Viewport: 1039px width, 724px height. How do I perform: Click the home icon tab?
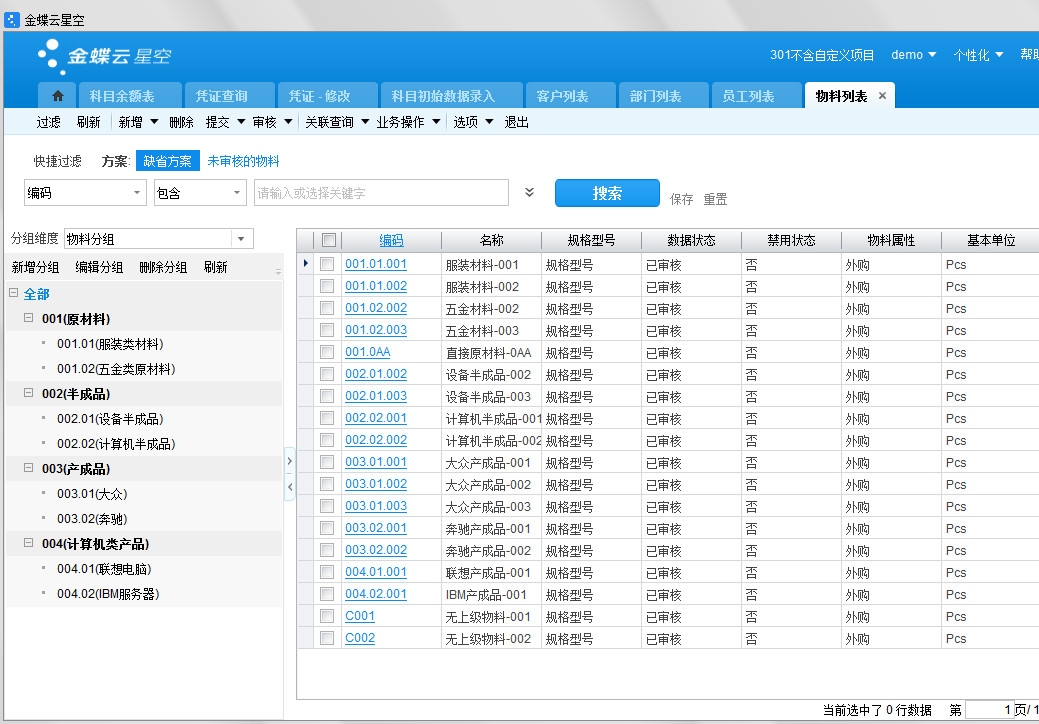tap(57, 96)
